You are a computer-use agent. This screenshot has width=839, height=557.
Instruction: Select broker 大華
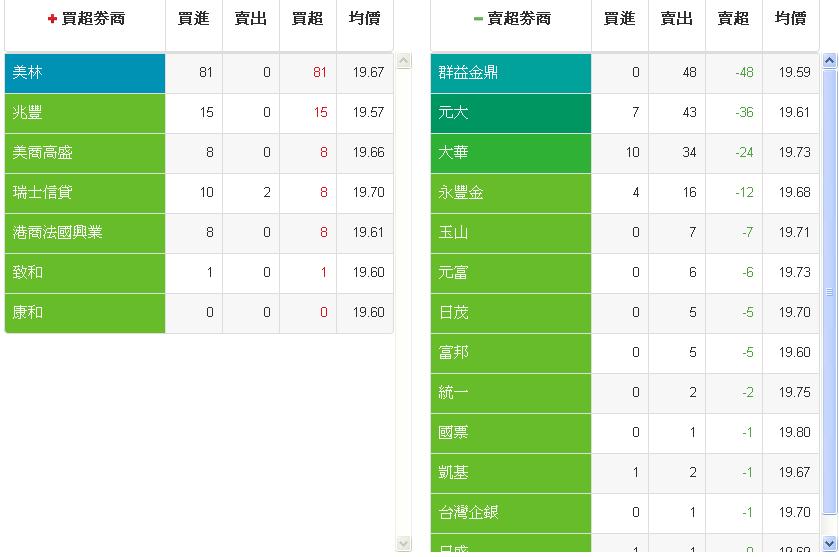tap(511, 153)
